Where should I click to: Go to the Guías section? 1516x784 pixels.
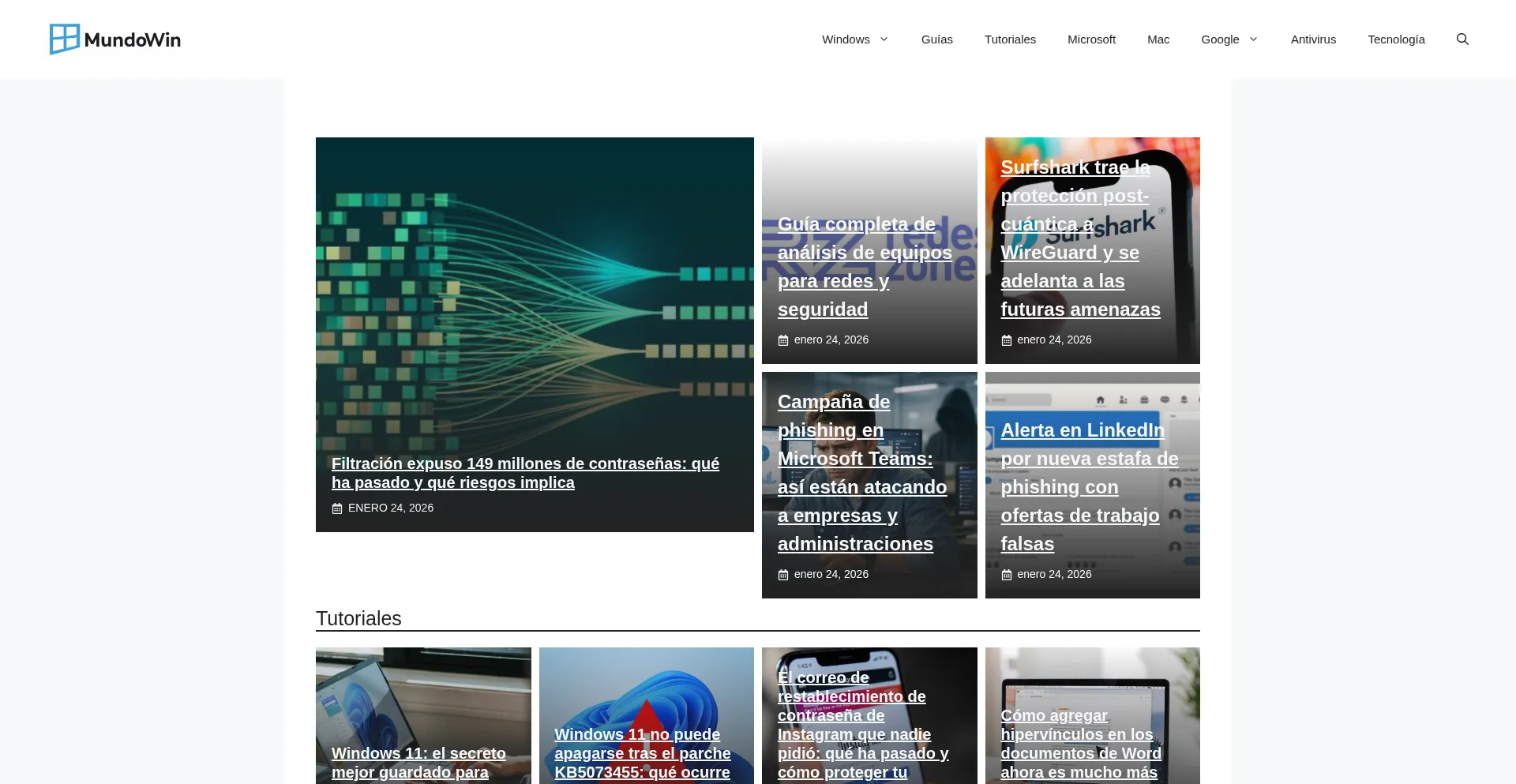point(937,39)
